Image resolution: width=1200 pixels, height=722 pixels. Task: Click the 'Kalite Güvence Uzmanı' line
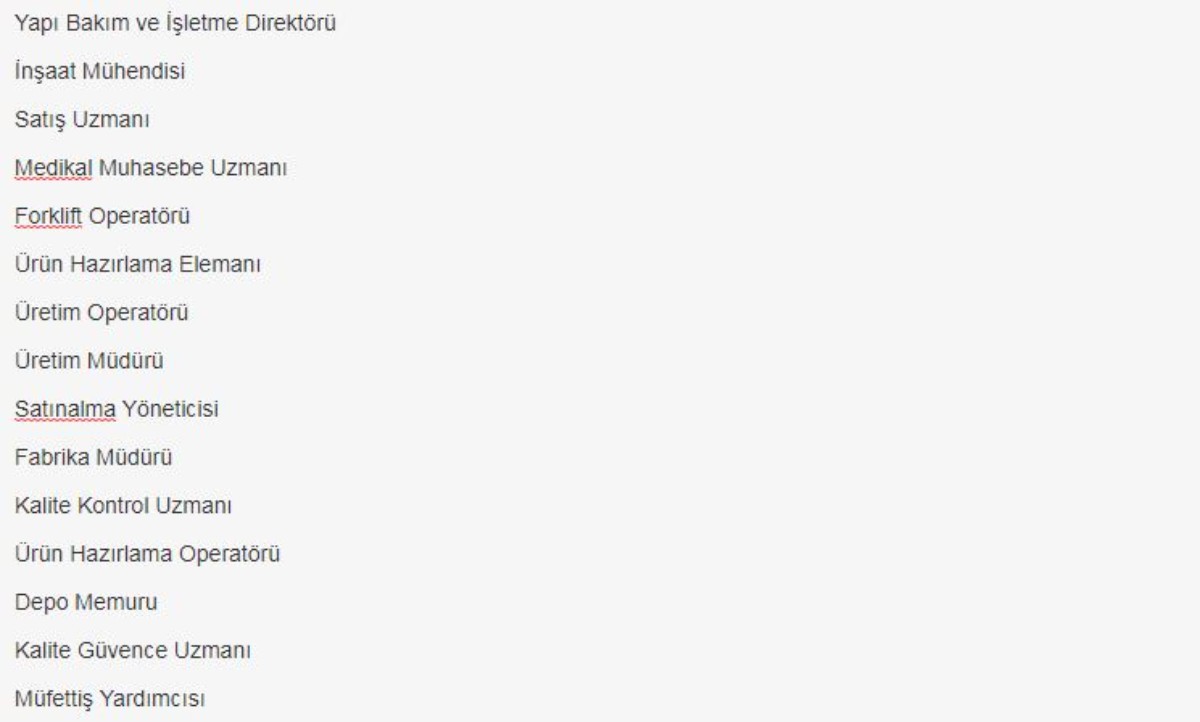(x=132, y=650)
